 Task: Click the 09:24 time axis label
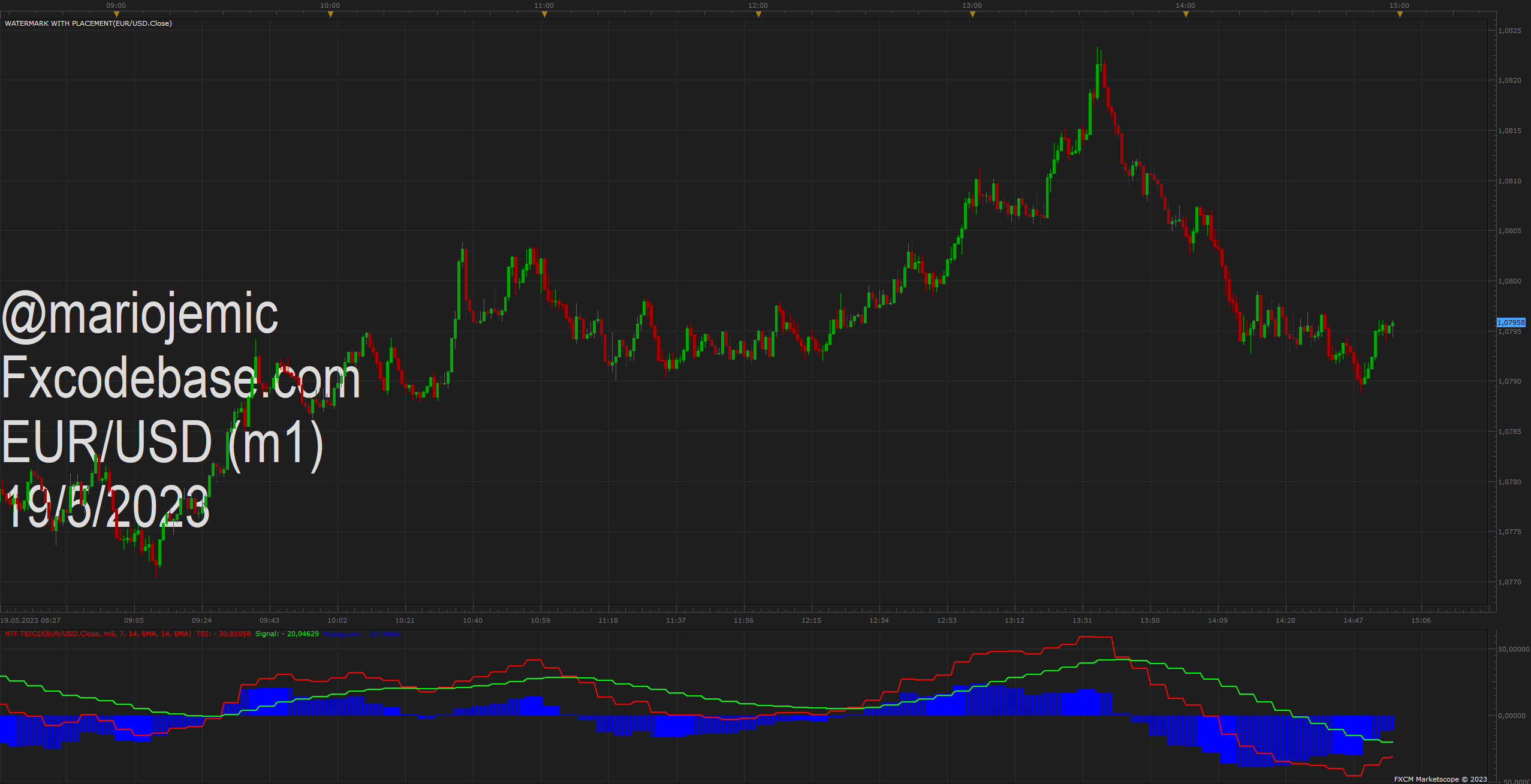tap(202, 620)
